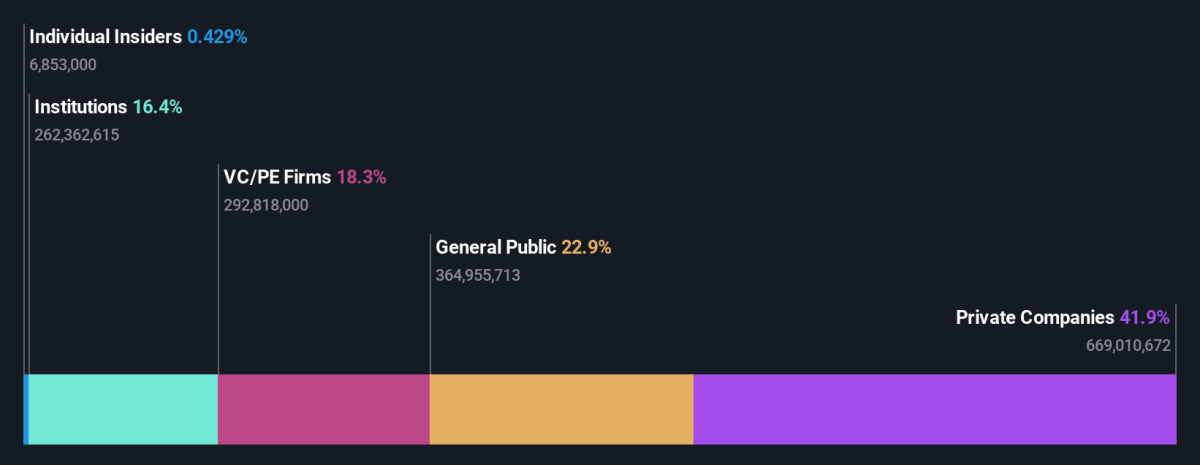Screen dimensions: 1200x465
Task: Select the Institutions label
Action: click(81, 107)
